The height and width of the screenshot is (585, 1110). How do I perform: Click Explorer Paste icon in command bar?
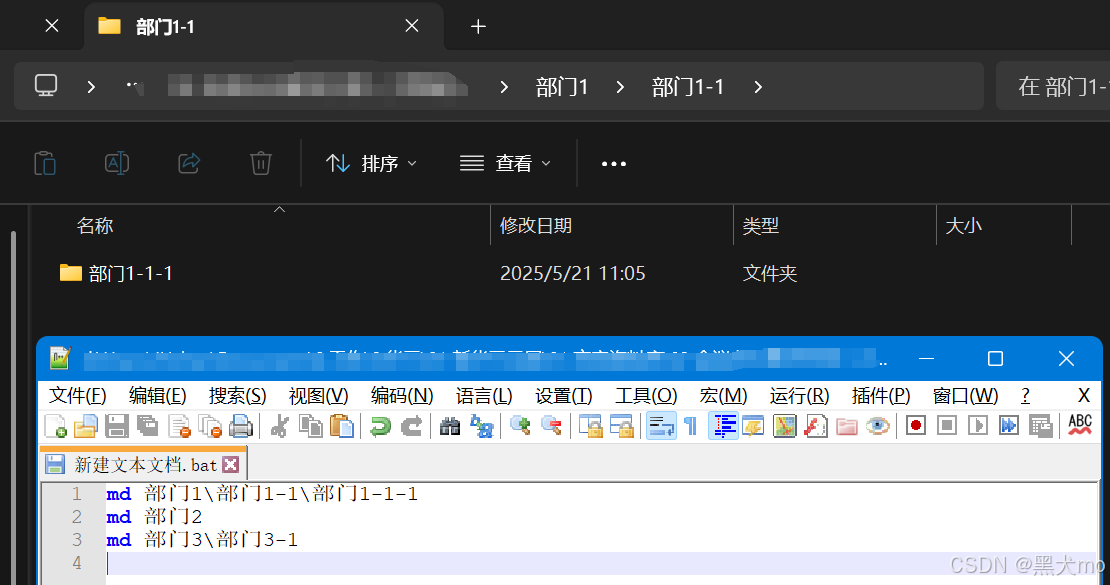click(45, 164)
